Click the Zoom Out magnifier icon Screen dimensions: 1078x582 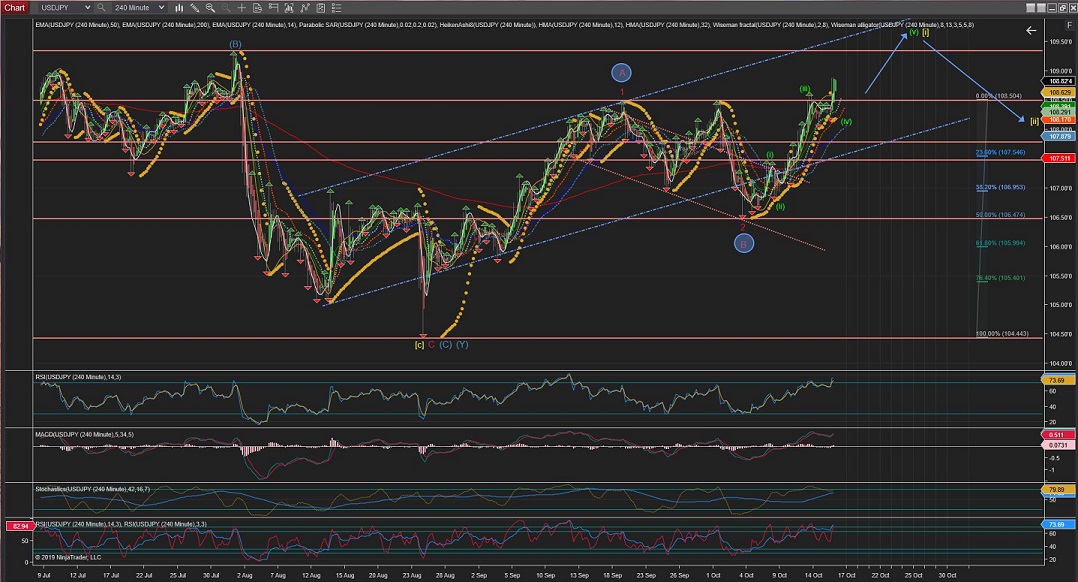226,7
